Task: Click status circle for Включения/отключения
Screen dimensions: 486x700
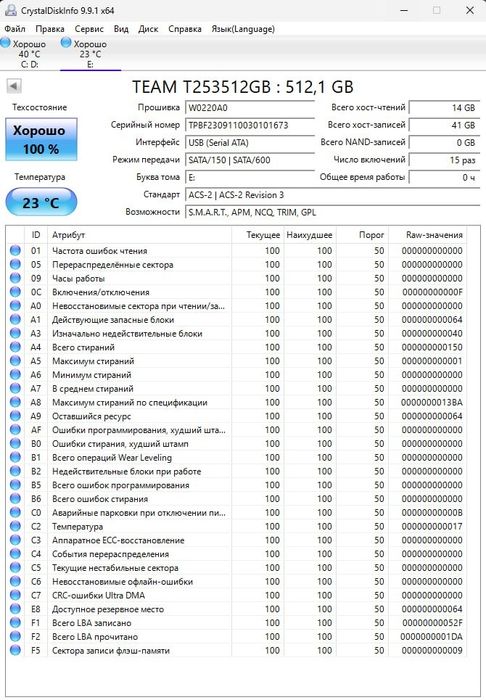Action: [15, 292]
